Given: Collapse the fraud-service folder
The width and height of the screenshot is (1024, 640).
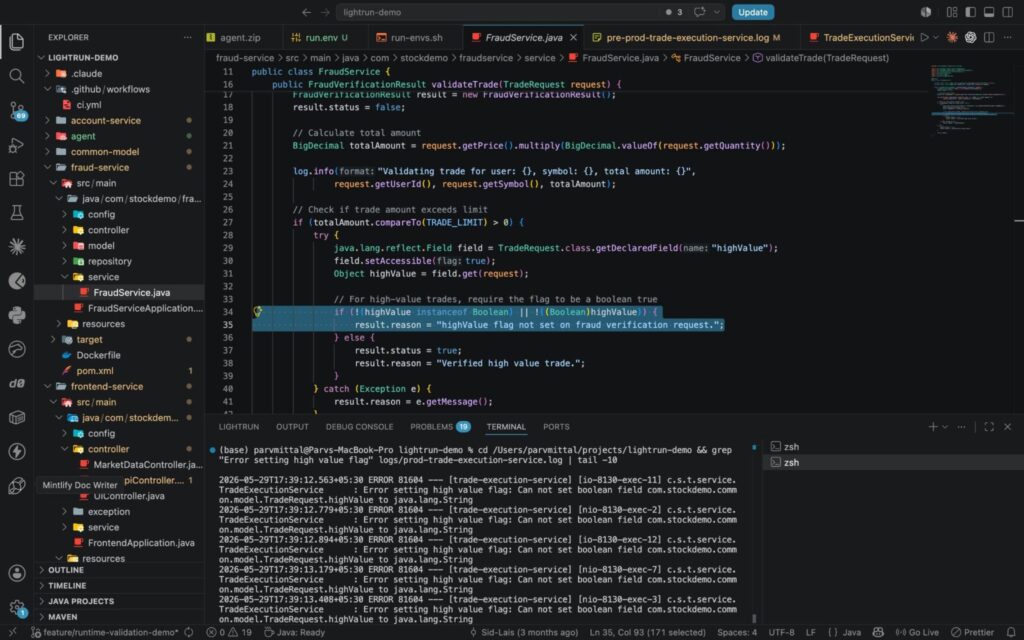Looking at the screenshot, I should pyautogui.click(x=99, y=167).
